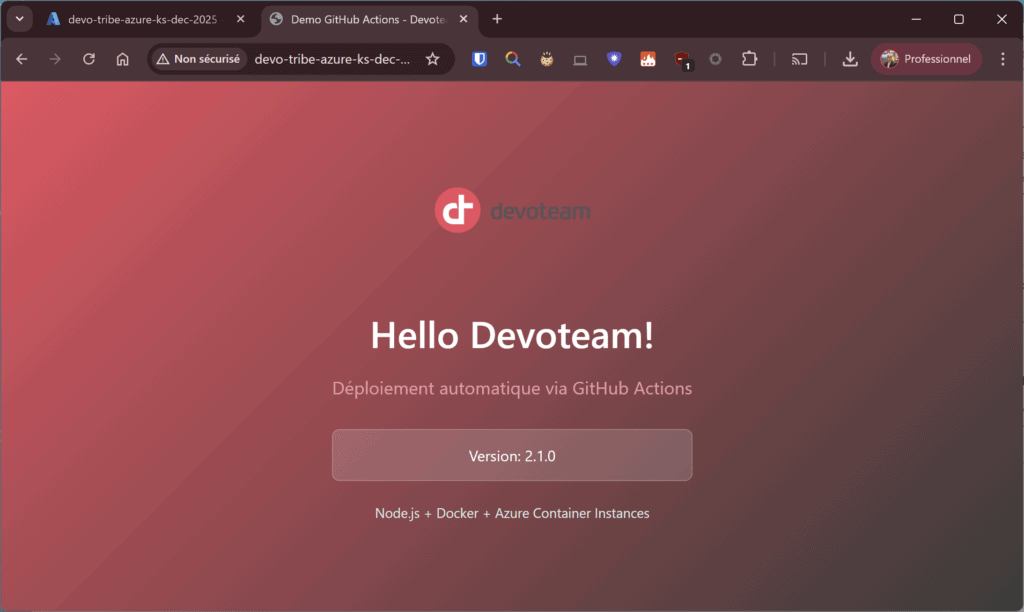Open the Professionnel profile menu
The image size is (1024, 612).
(925, 59)
